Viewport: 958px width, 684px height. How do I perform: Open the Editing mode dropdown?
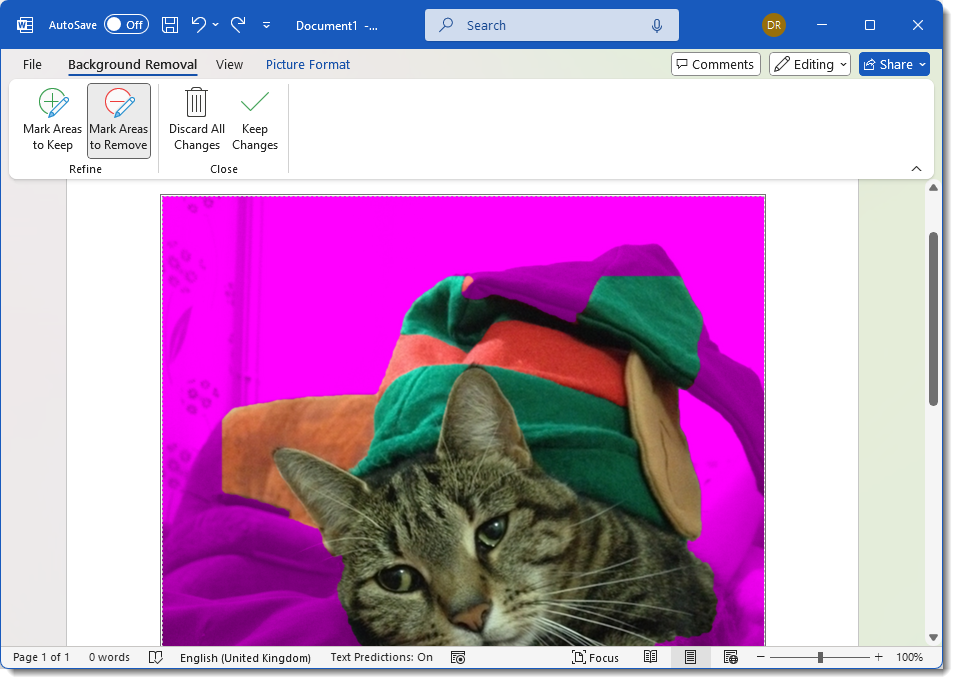pyautogui.click(x=810, y=64)
